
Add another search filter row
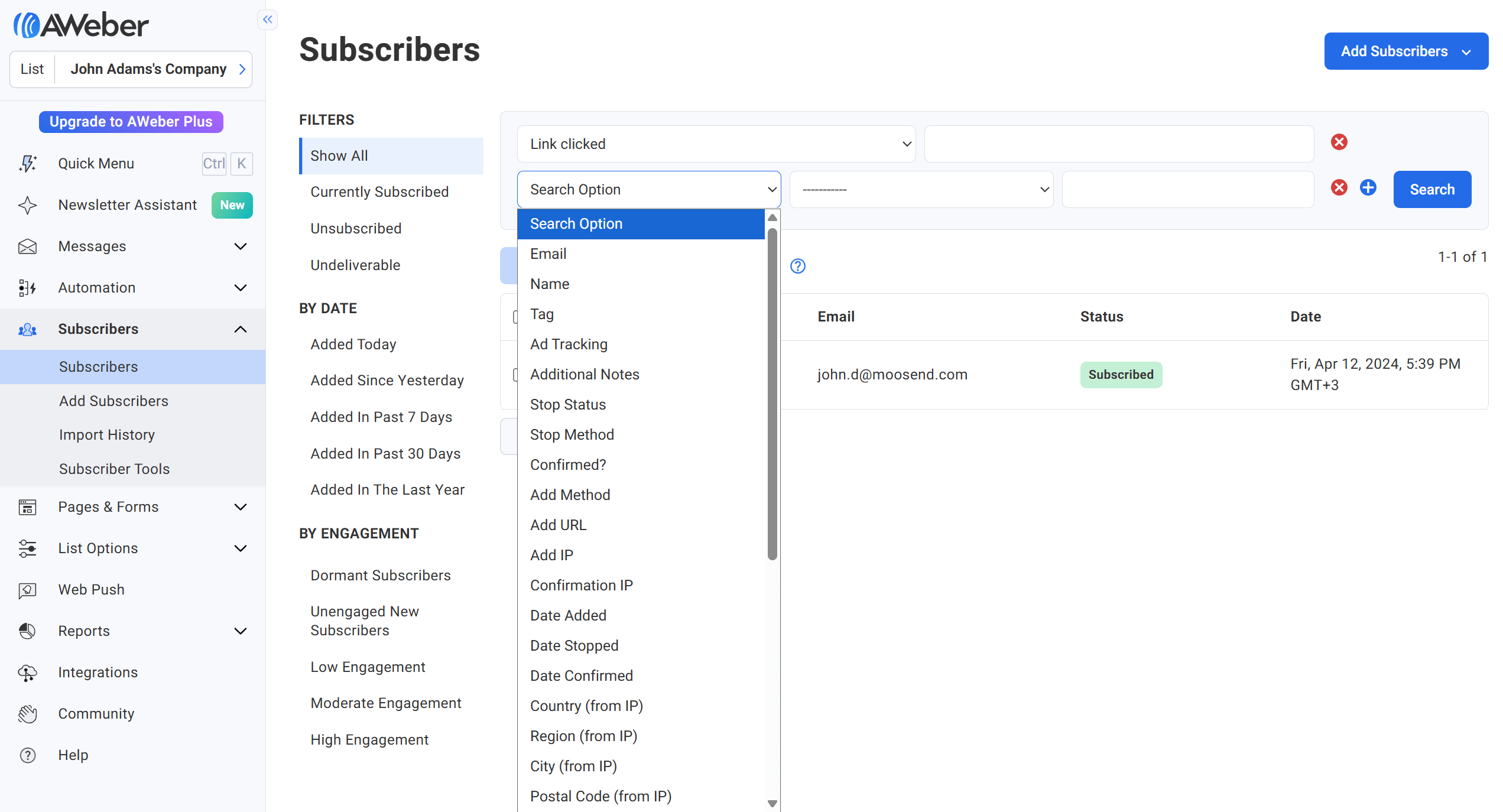(x=1368, y=188)
